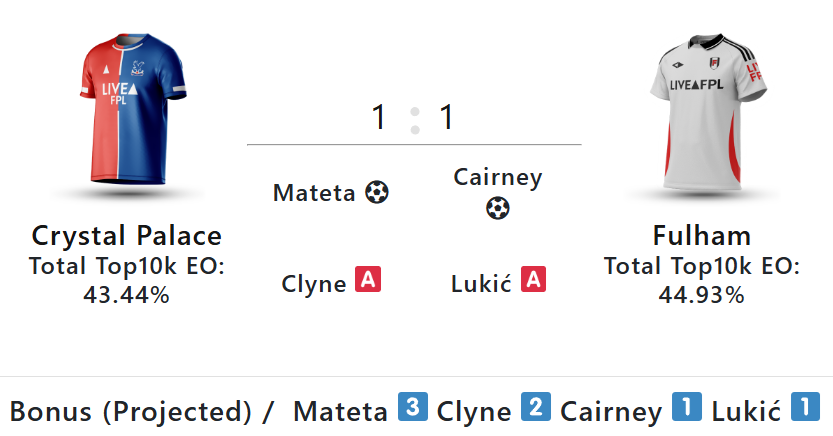Click Clyne's name in the assists row
Image resolution: width=833 pixels, height=436 pixels.
[x=314, y=283]
